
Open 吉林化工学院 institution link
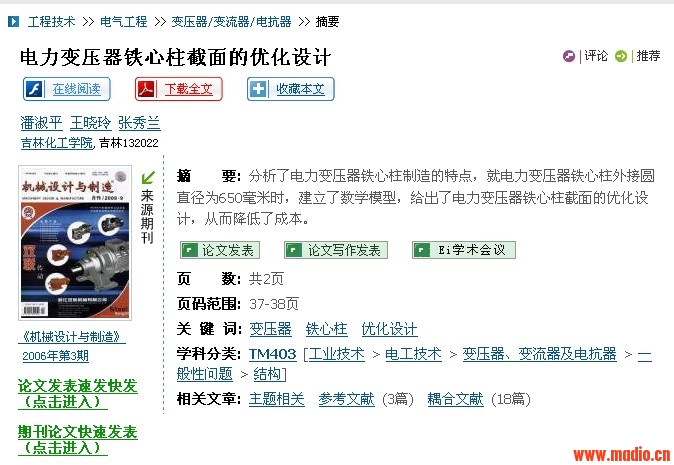click(x=57, y=143)
